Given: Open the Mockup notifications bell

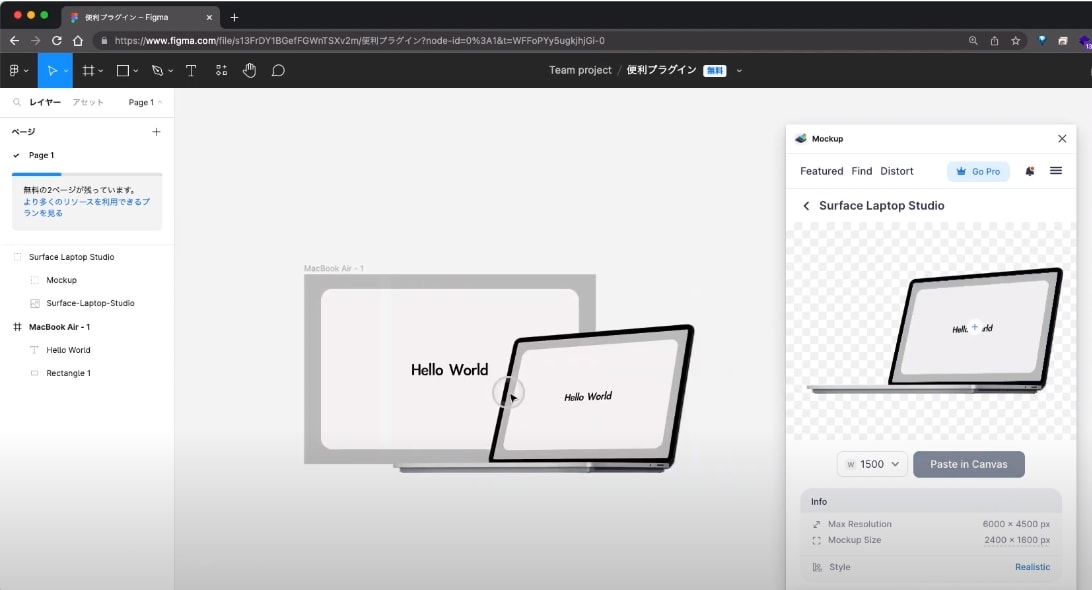Looking at the screenshot, I should [1029, 171].
